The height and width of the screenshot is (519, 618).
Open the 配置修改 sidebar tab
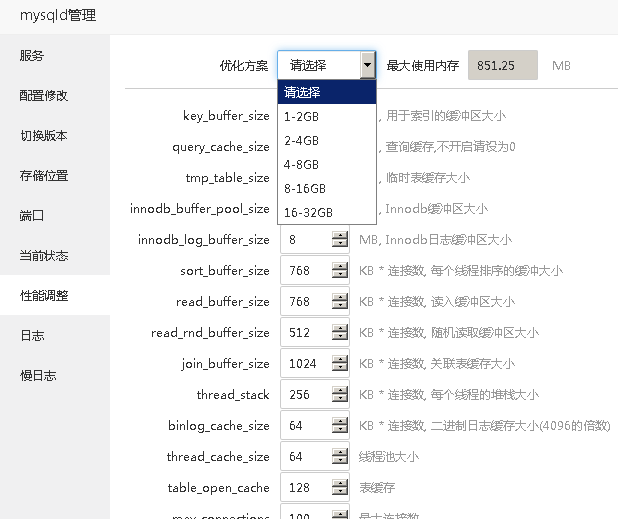coord(55,95)
